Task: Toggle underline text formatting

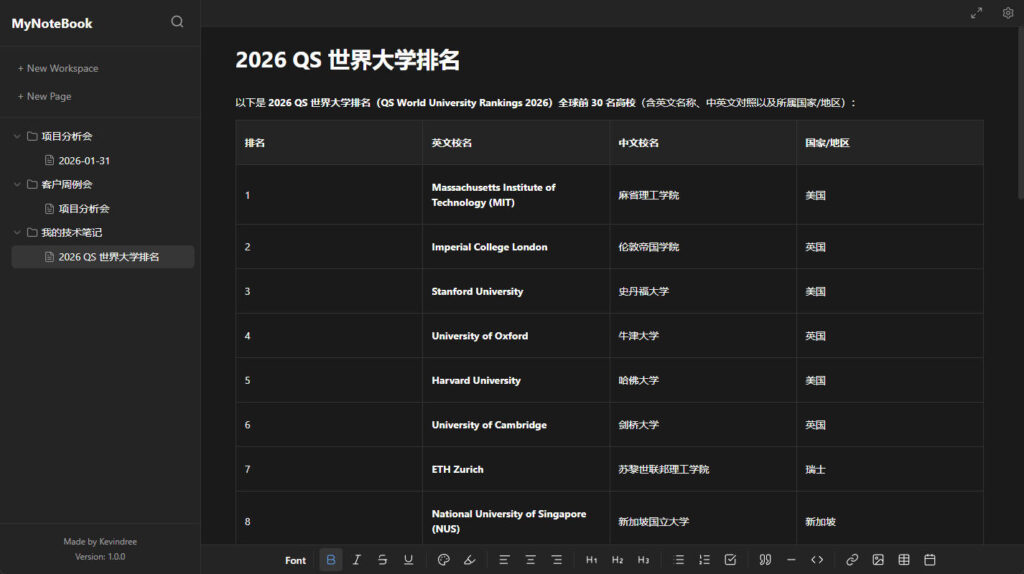Action: 408,560
